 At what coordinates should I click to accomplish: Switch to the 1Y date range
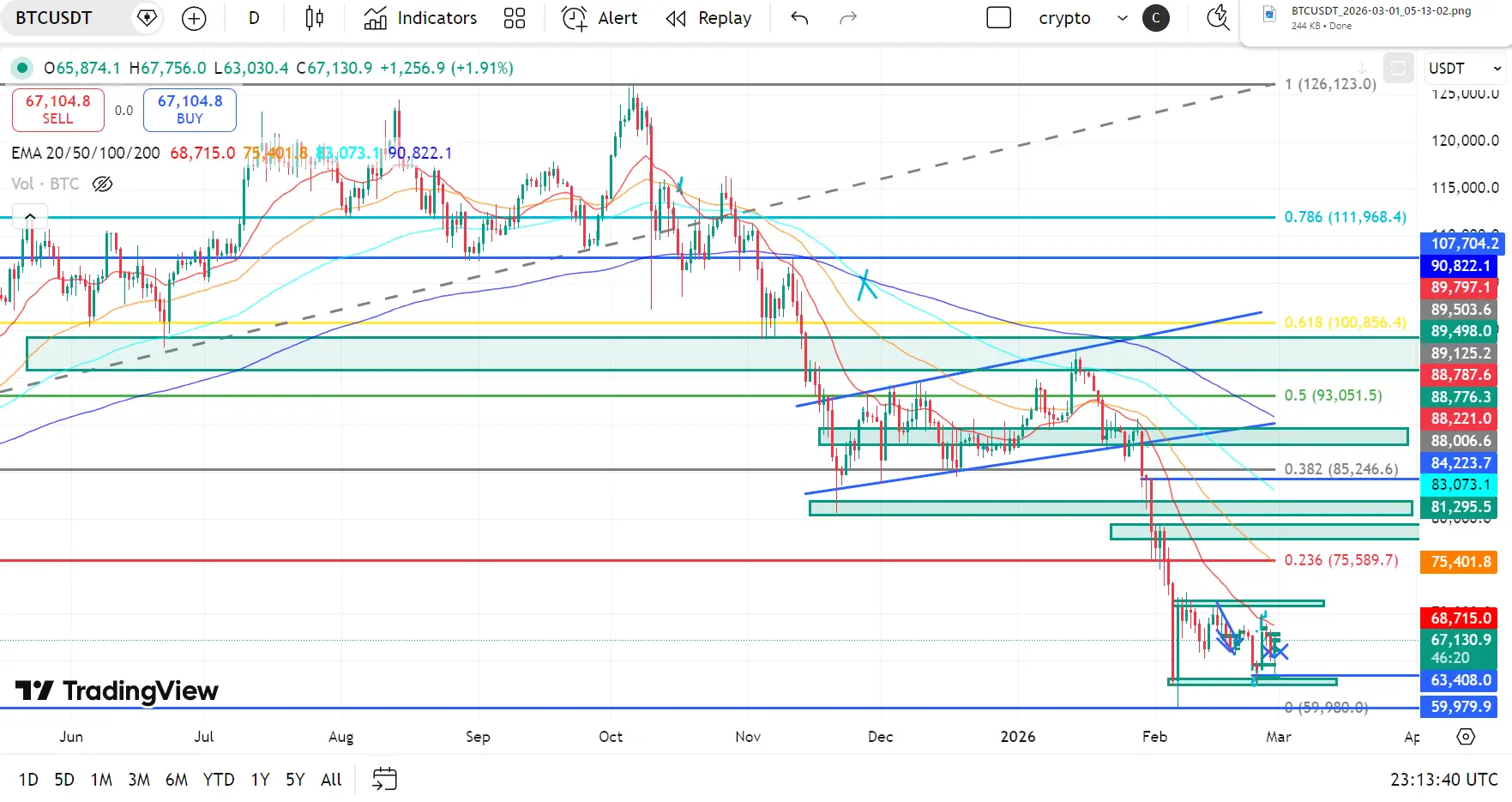pos(260,780)
